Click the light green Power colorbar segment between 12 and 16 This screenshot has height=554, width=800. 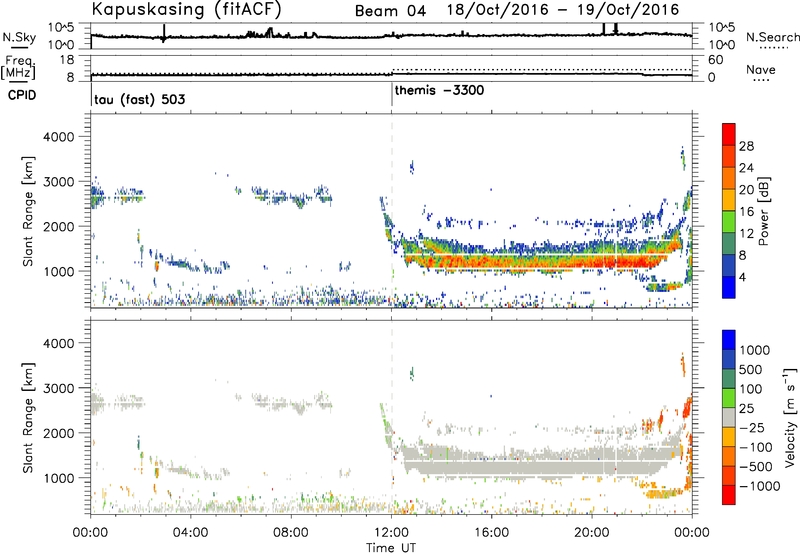click(729, 222)
